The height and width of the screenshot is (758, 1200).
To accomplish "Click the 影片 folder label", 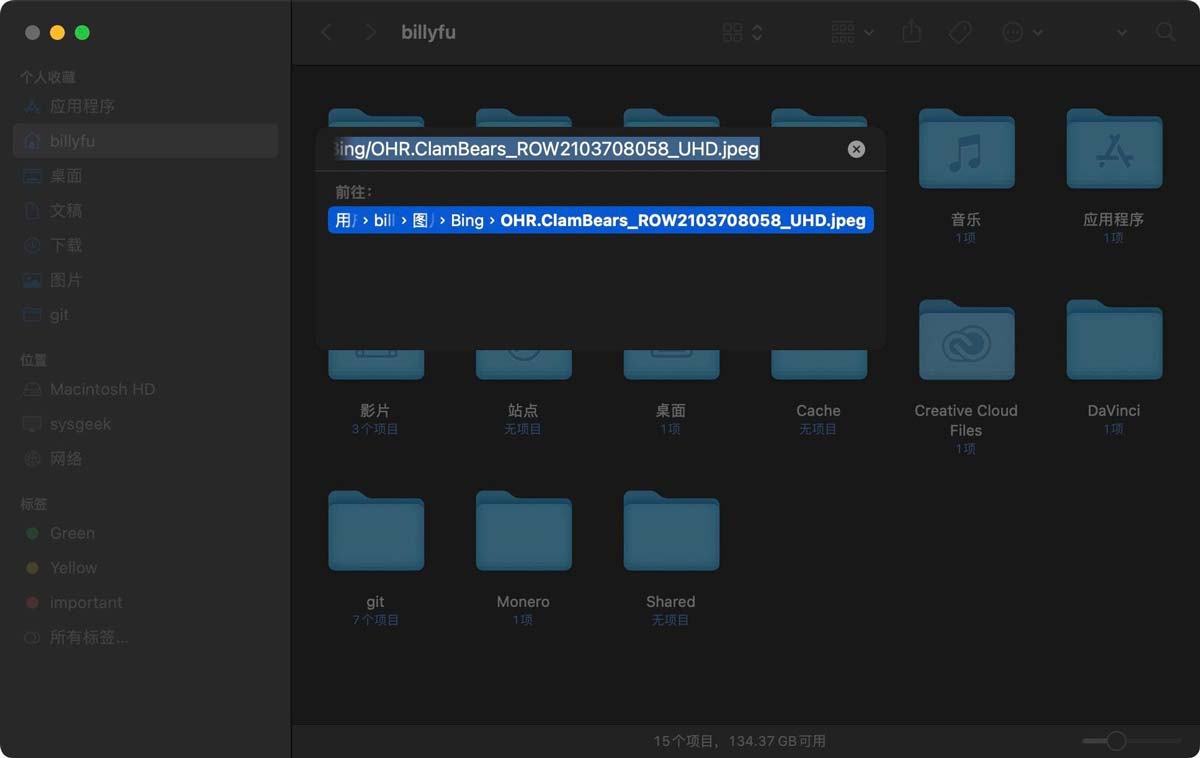I will click(375, 410).
